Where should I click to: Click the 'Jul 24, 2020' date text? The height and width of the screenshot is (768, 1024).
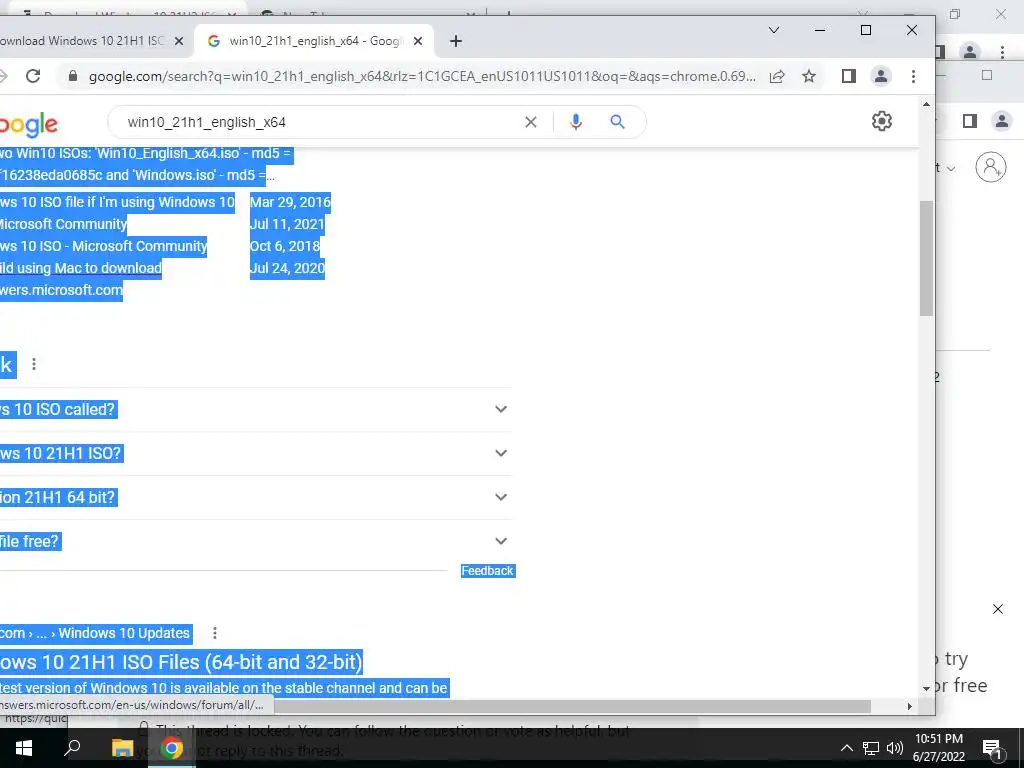click(x=287, y=268)
